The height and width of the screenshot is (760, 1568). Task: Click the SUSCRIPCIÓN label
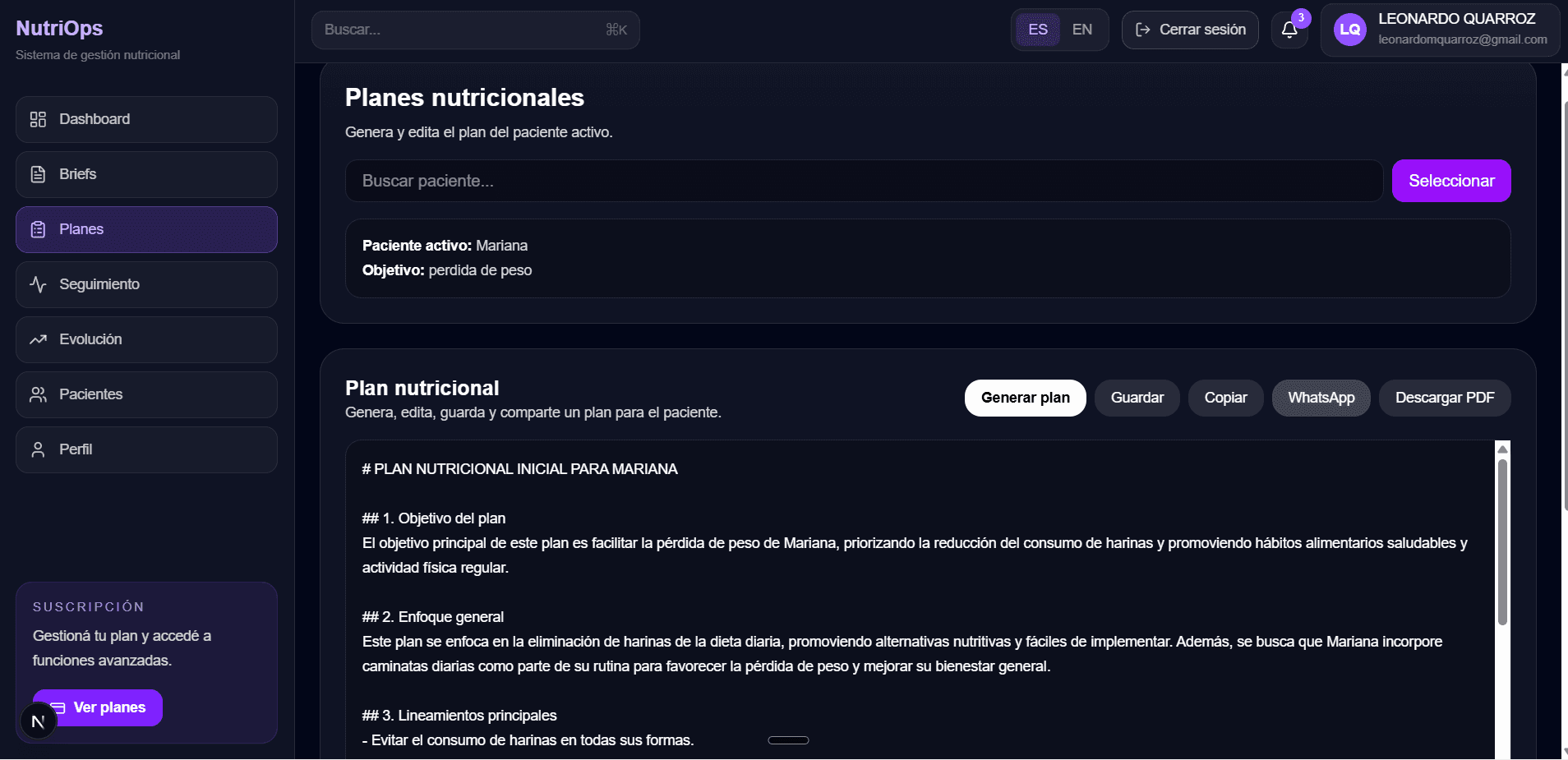click(x=89, y=606)
